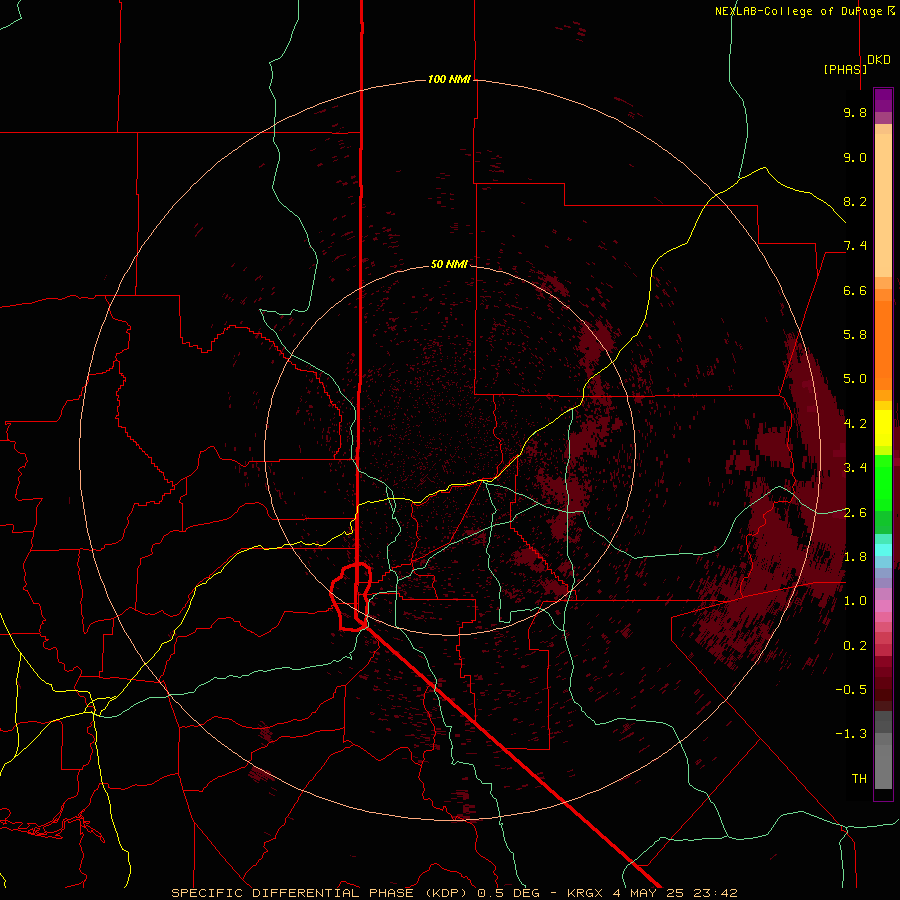Click the 8.2 legend label
Image resolution: width=900 pixels, height=900 pixels.
[x=855, y=201]
